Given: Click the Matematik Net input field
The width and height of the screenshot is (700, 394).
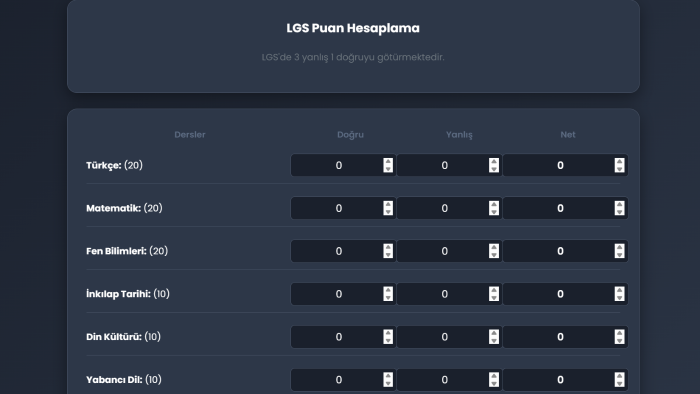Looking at the screenshot, I should (565, 208).
